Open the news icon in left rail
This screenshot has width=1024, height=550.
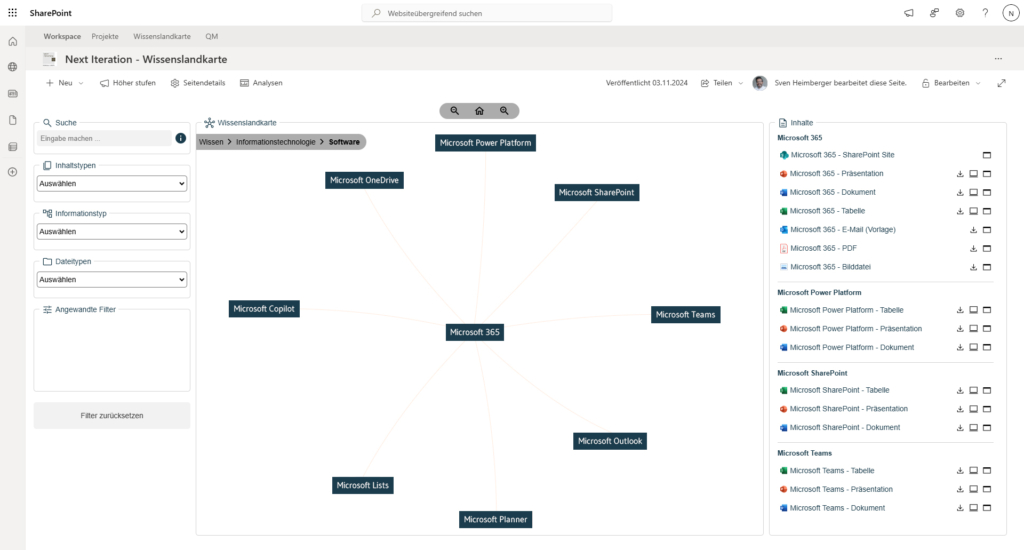pos(12,93)
